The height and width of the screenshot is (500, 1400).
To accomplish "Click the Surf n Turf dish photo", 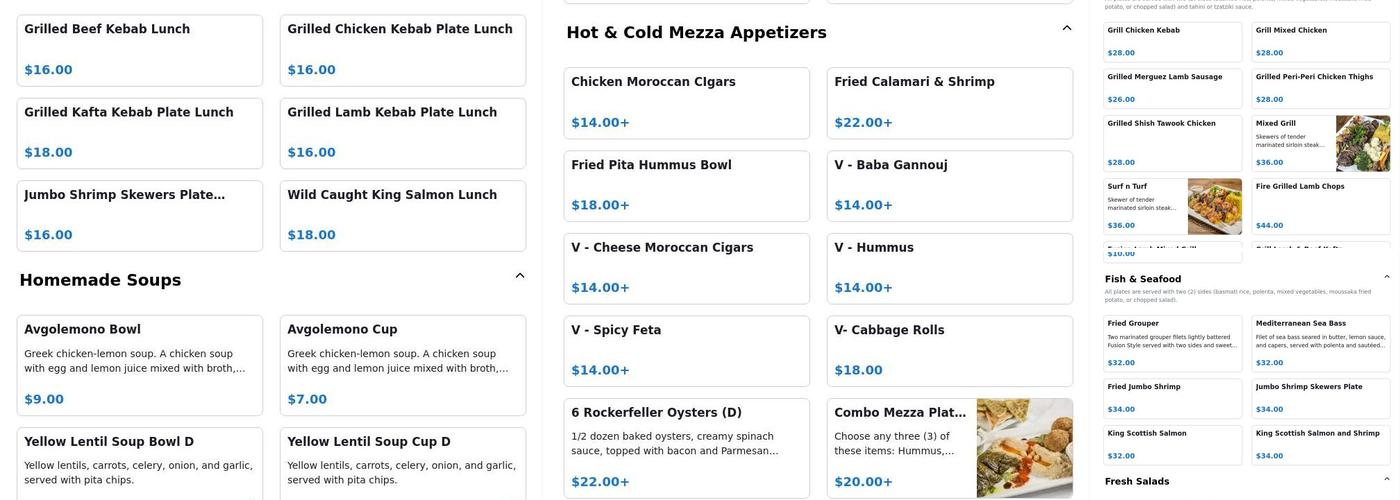I will [1214, 206].
